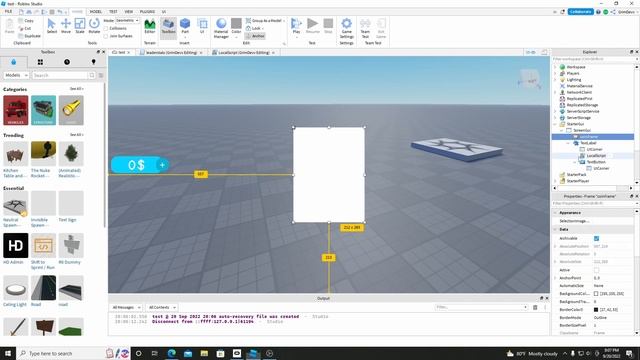Viewport: 640px width, 360px height.
Task: Switch to the MODEL ribbon tab
Action: (96, 12)
